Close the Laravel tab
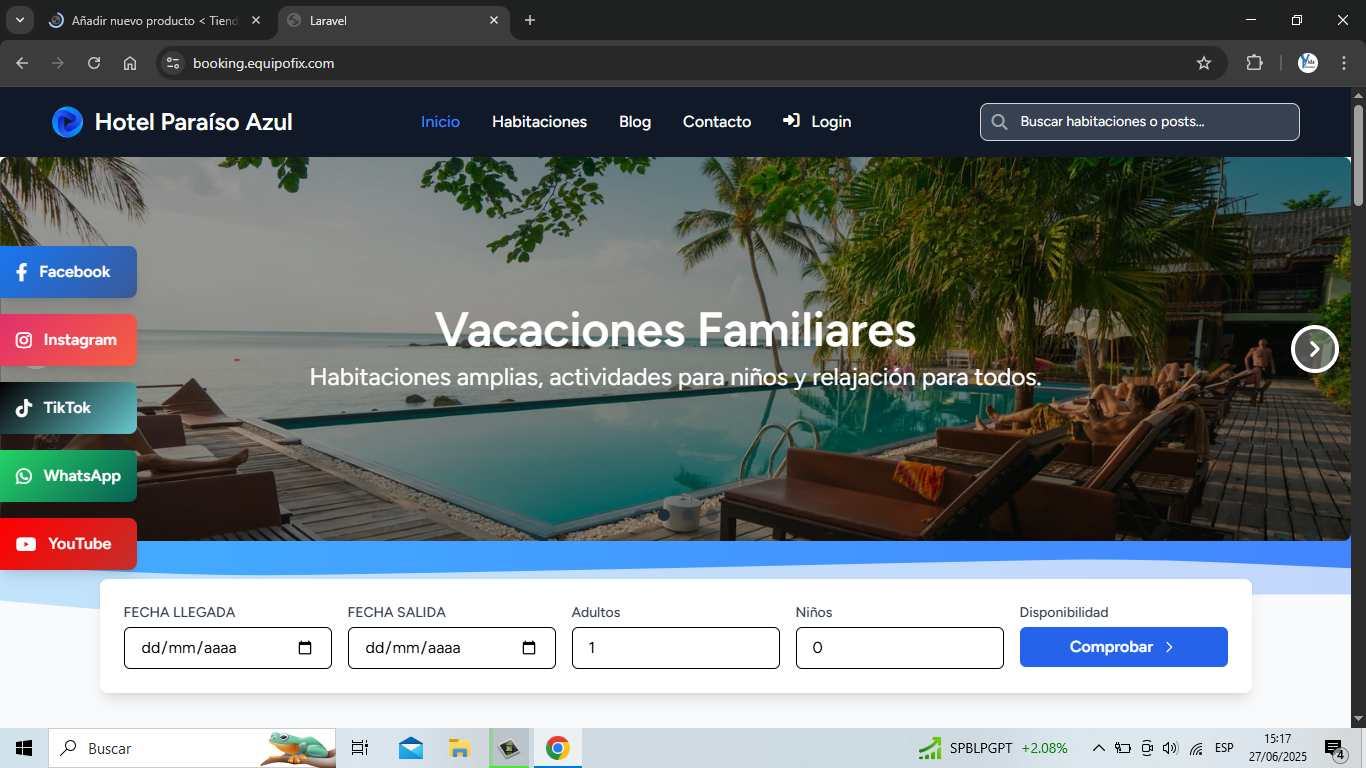The height and width of the screenshot is (768, 1366). (x=494, y=20)
